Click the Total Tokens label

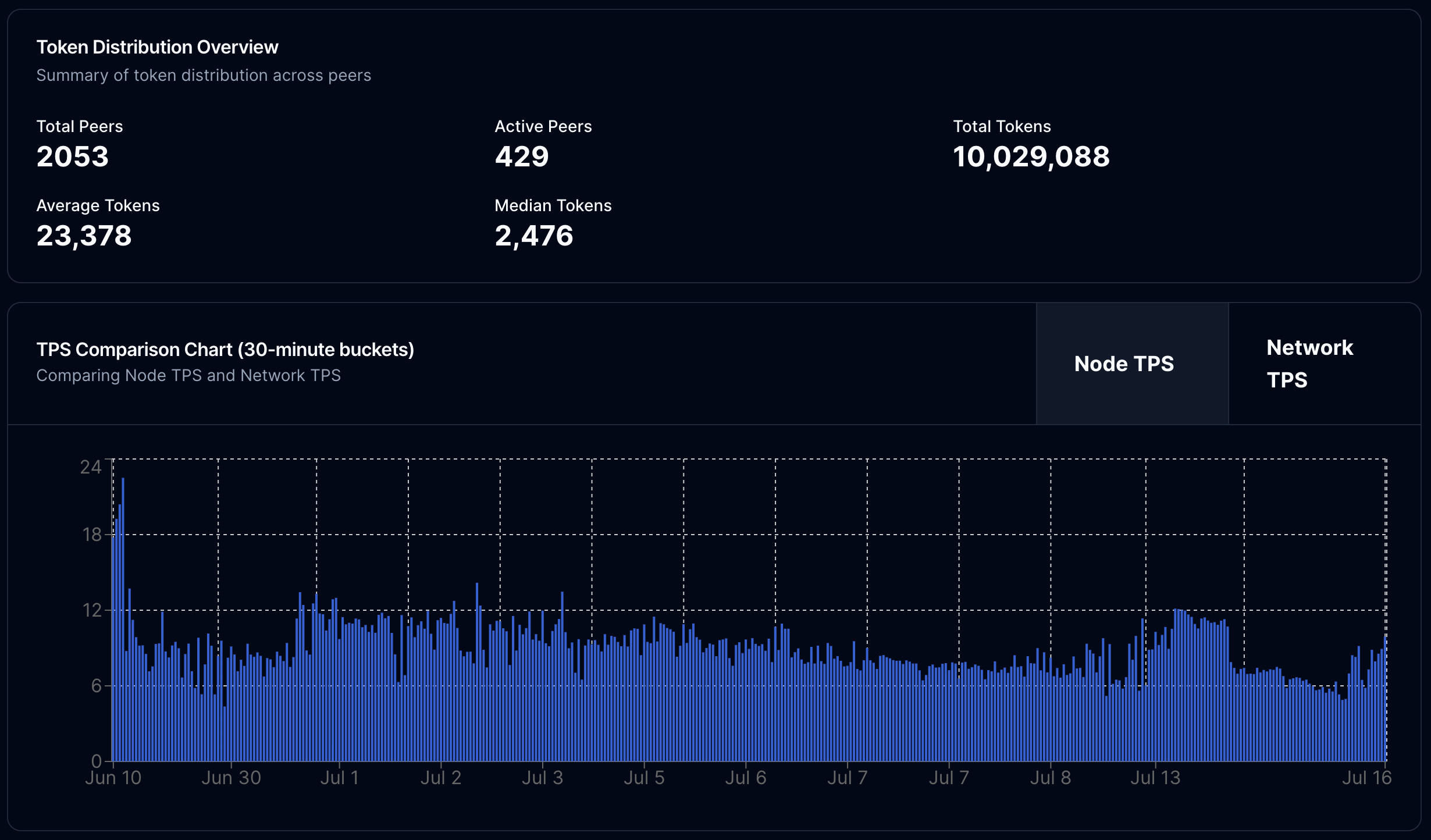coord(1002,126)
